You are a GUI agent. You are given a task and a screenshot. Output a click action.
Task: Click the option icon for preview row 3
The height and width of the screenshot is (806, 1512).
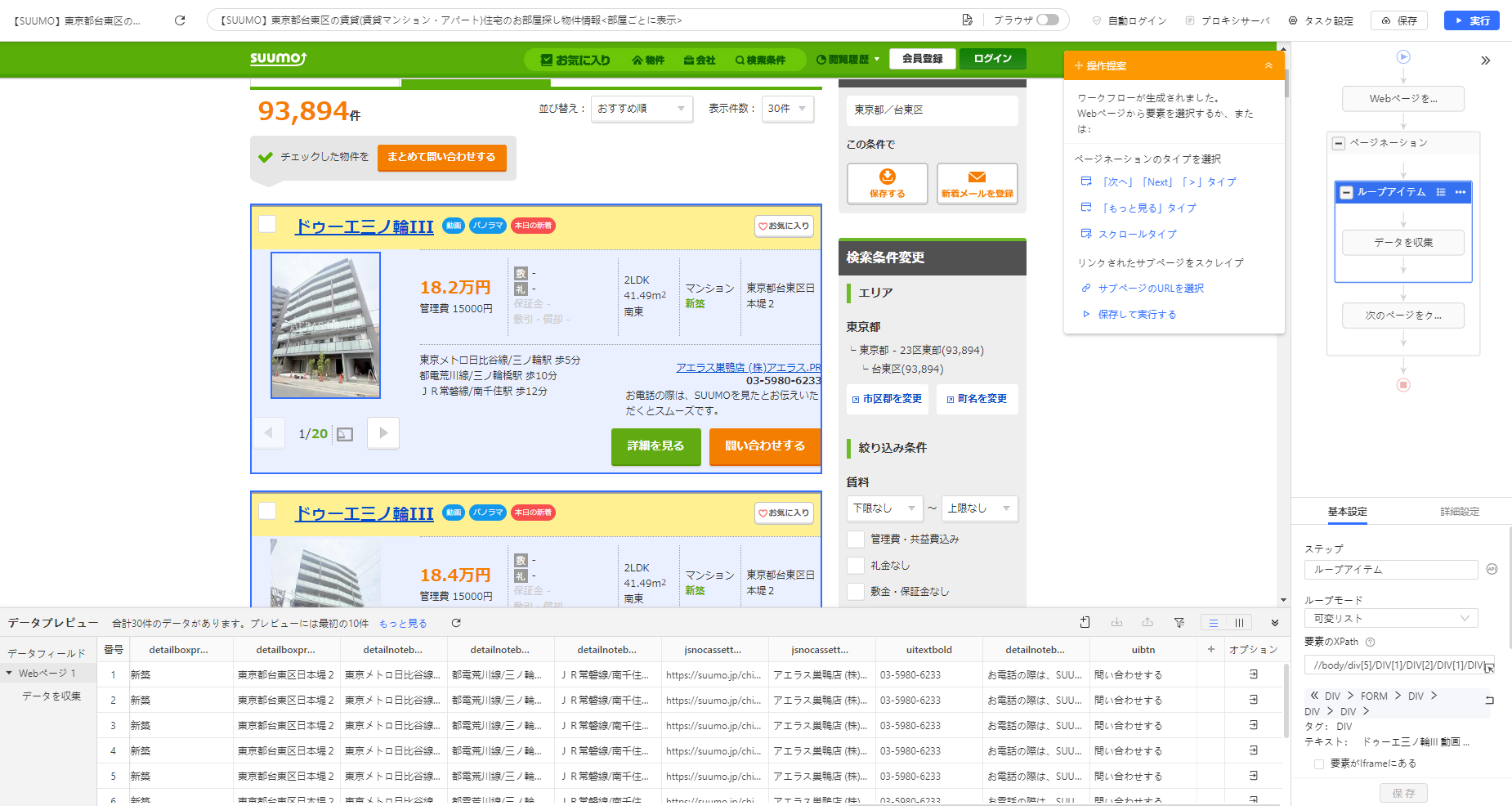tap(1253, 725)
